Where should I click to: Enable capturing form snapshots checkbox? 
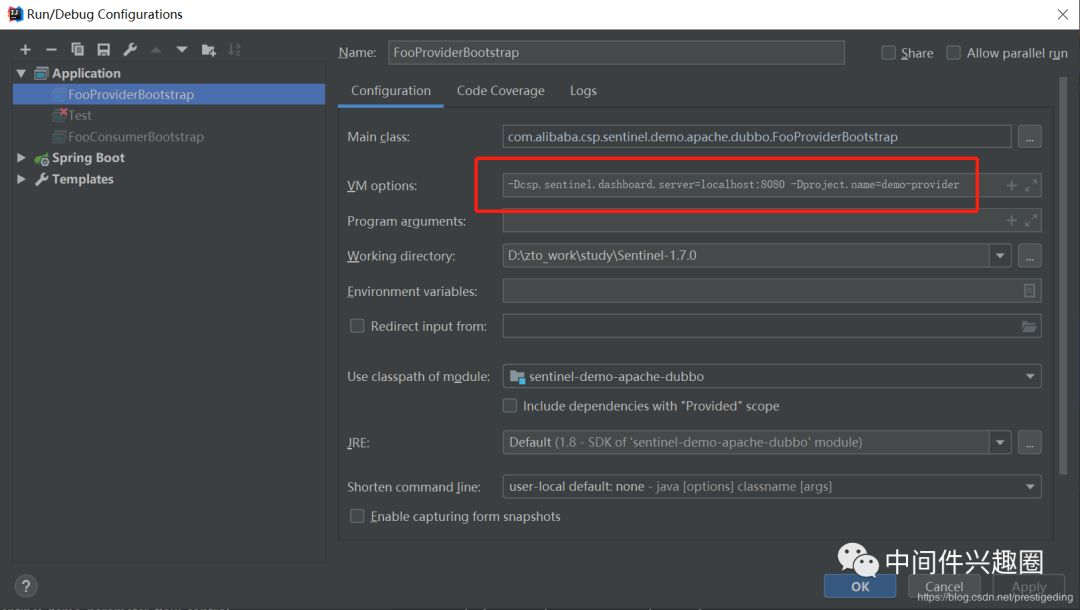tap(357, 516)
